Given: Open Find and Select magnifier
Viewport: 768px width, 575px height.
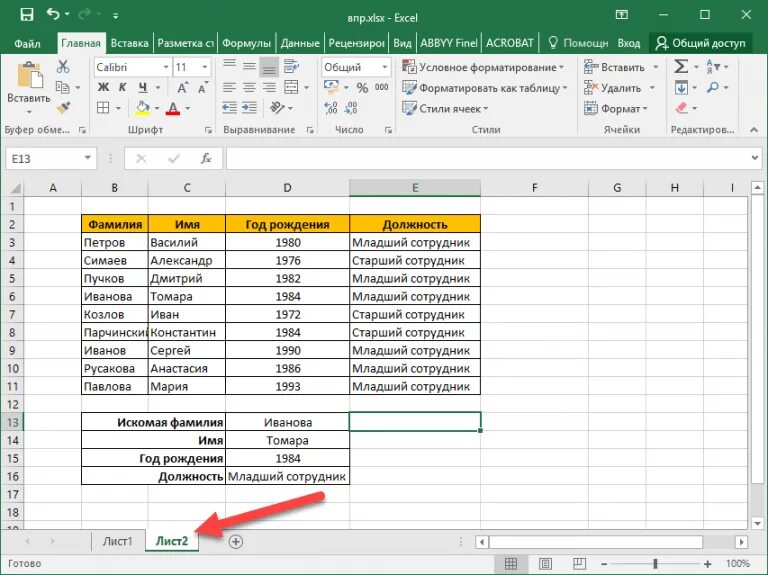Looking at the screenshot, I should (x=713, y=87).
